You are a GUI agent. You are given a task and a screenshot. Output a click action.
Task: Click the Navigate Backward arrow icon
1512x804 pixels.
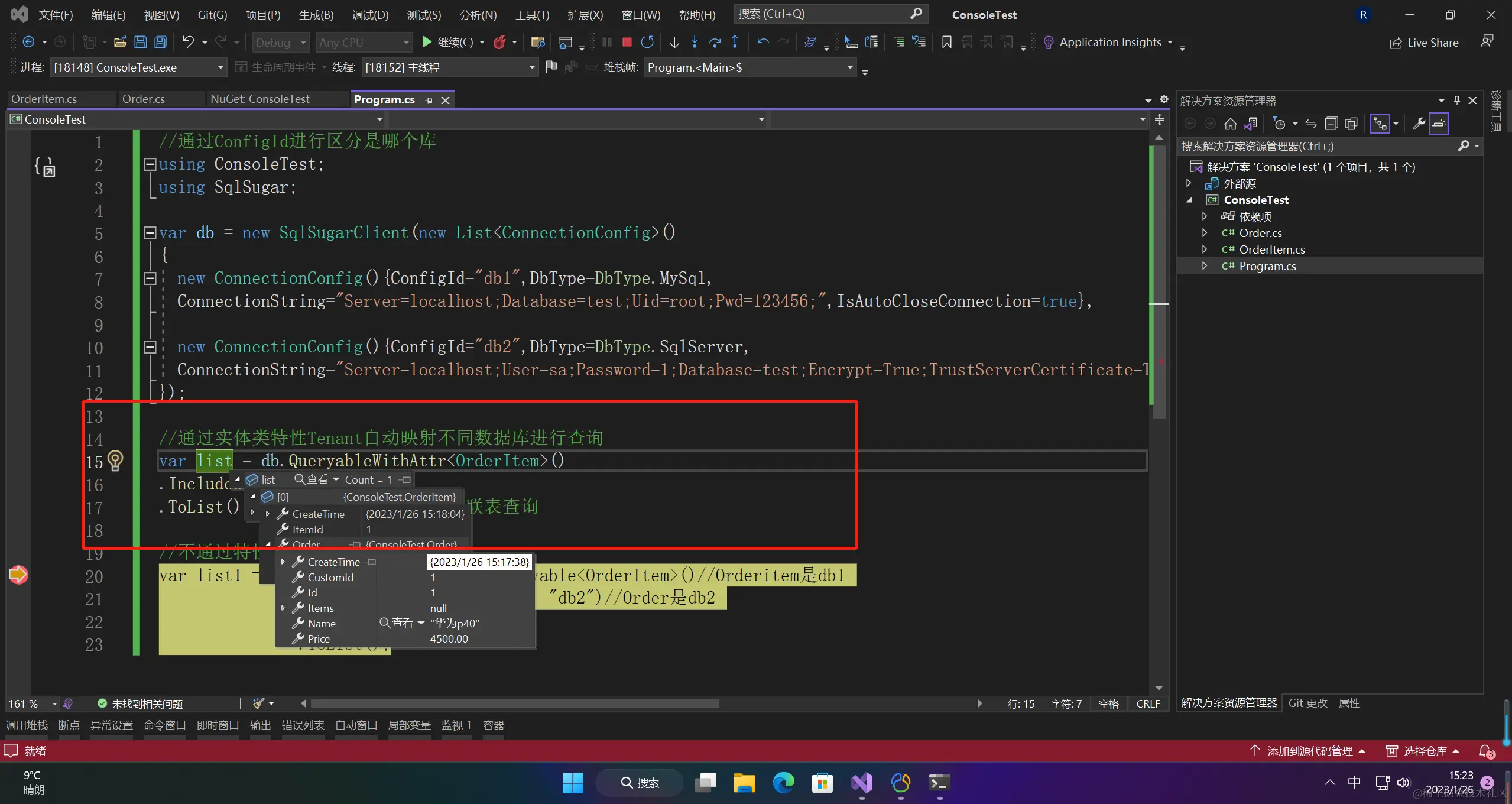click(x=28, y=42)
